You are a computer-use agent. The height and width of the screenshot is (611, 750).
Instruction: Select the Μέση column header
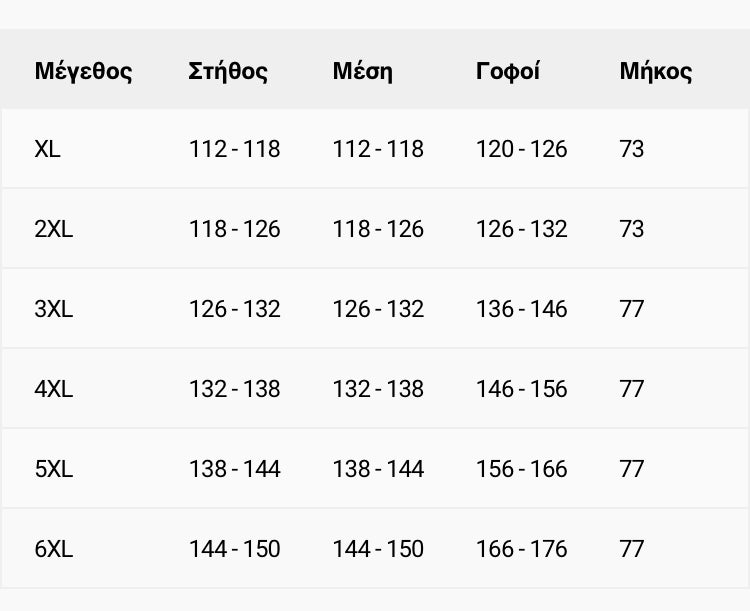pos(362,71)
